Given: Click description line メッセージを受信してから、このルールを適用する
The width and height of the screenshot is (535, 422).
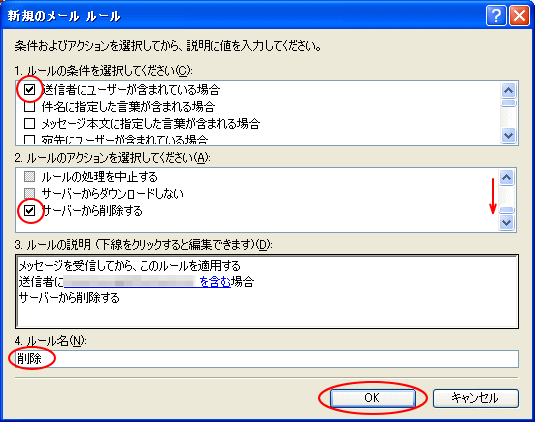Looking at the screenshot, I should pos(130,266).
